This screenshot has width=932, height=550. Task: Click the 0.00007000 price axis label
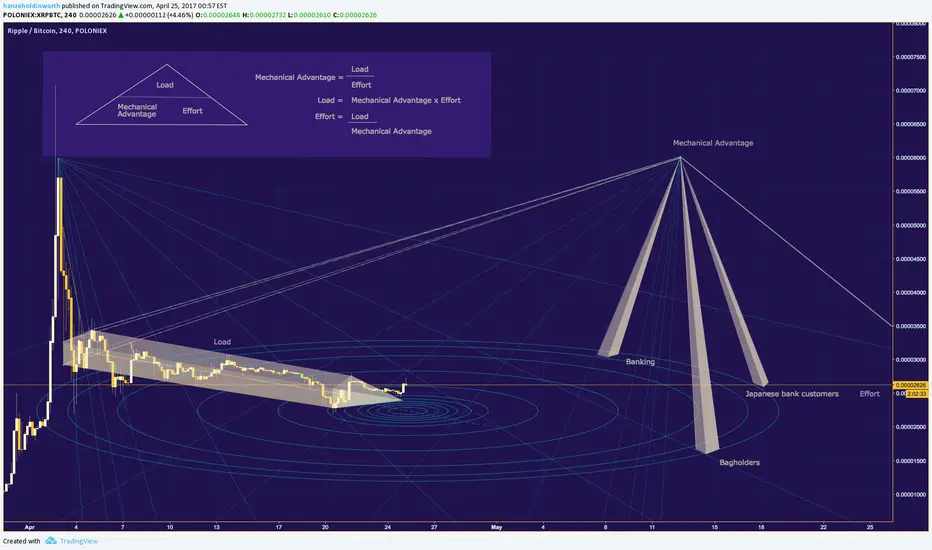coord(911,91)
